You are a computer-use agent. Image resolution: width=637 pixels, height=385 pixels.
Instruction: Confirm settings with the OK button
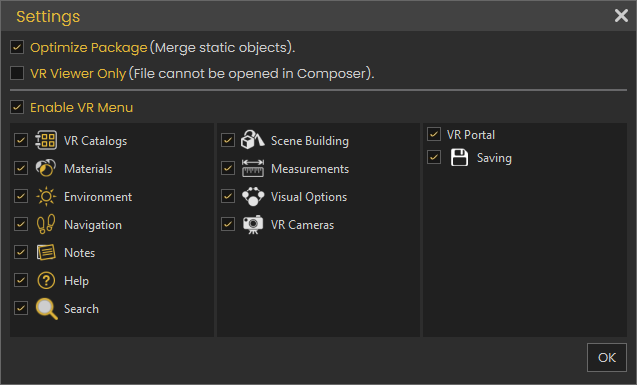[607, 357]
